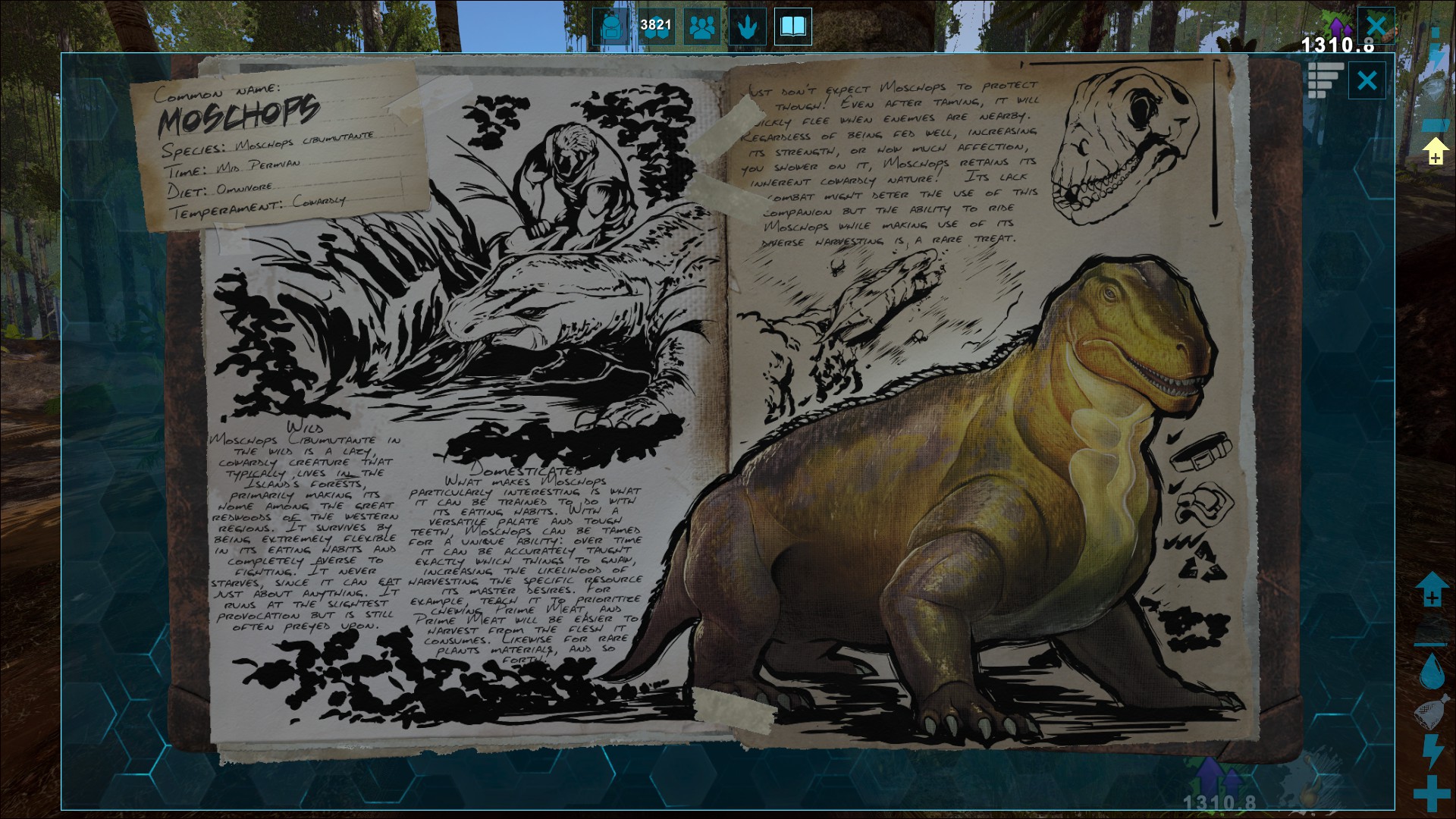Click the topmost X button in corner
The image size is (1456, 819).
1376,25
